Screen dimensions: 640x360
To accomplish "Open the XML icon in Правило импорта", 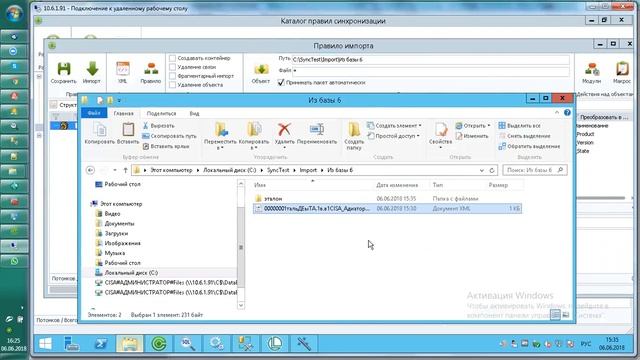I will pyautogui.click(x=122, y=69).
